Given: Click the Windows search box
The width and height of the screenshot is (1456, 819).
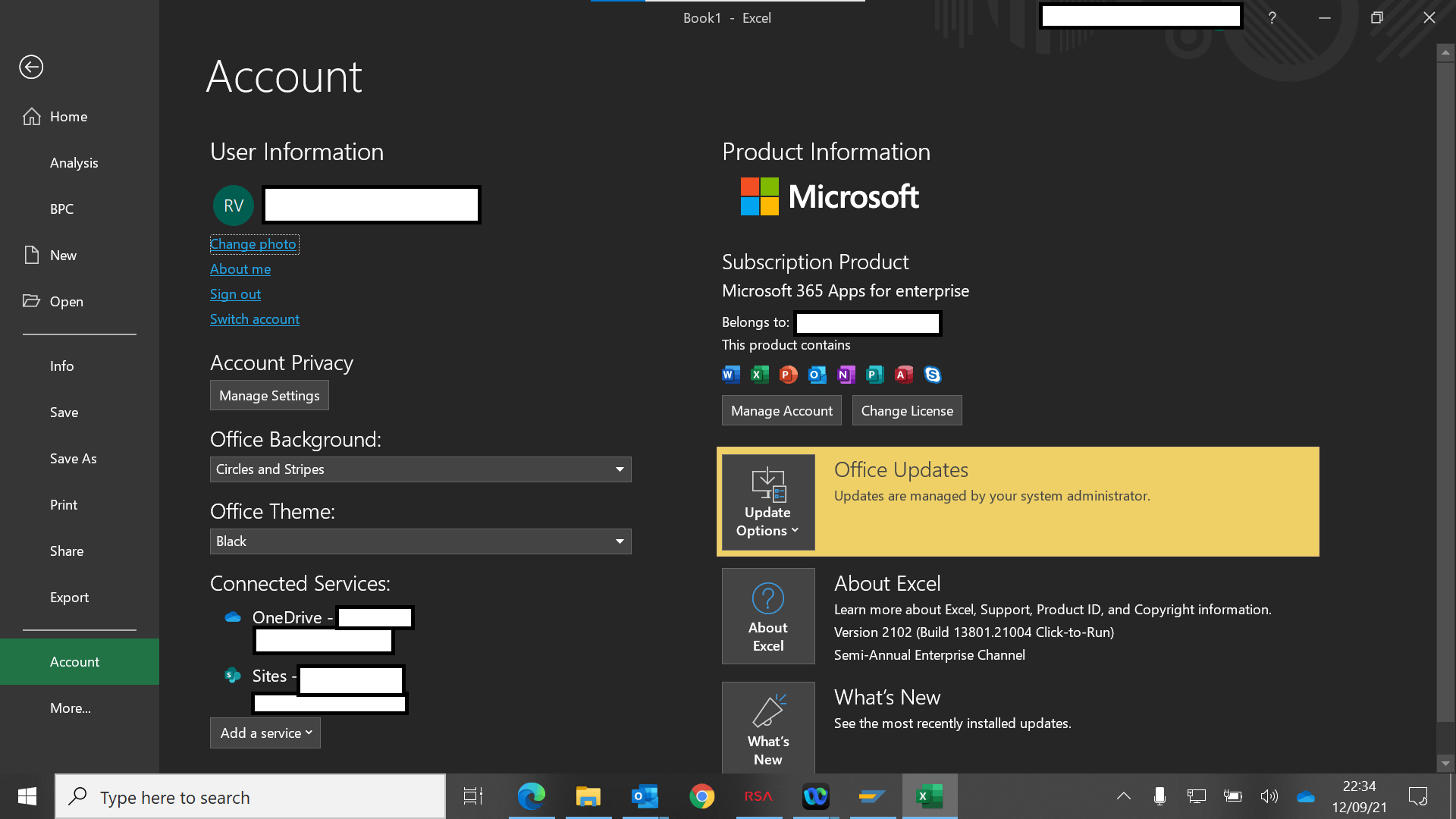Looking at the screenshot, I should point(250,797).
